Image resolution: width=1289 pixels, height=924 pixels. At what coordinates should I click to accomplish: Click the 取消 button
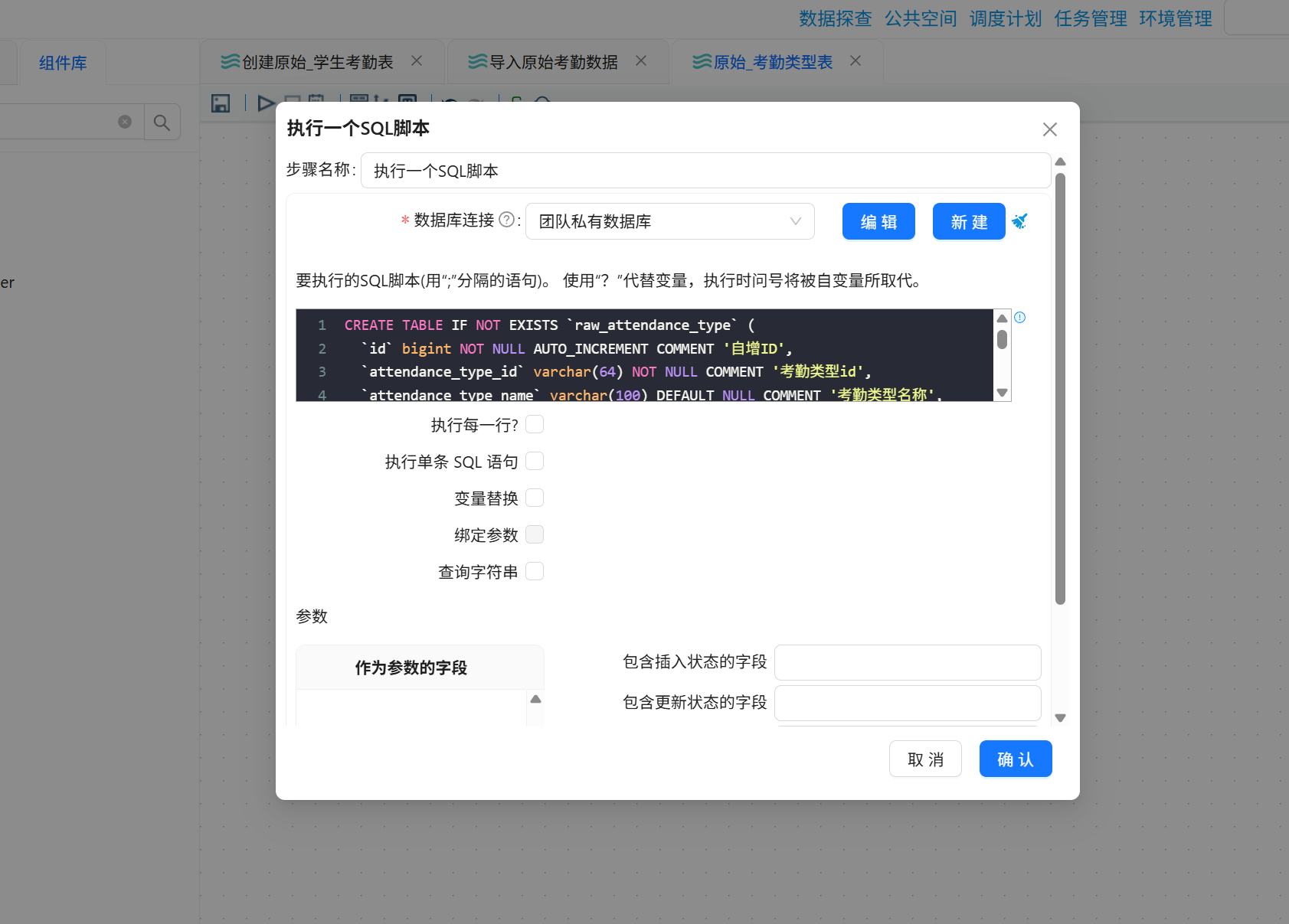(x=925, y=759)
